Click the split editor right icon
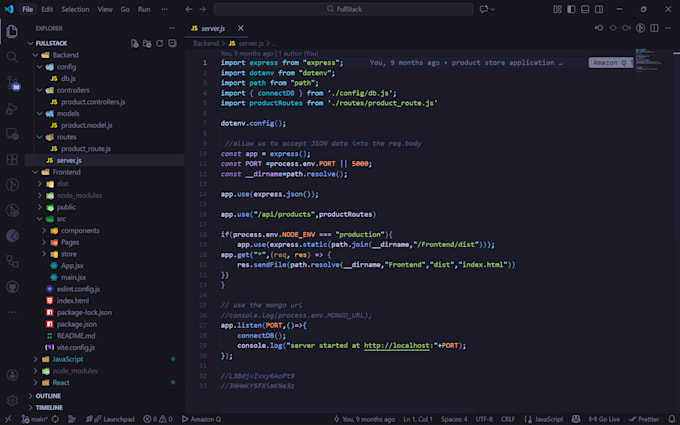 pos(654,28)
